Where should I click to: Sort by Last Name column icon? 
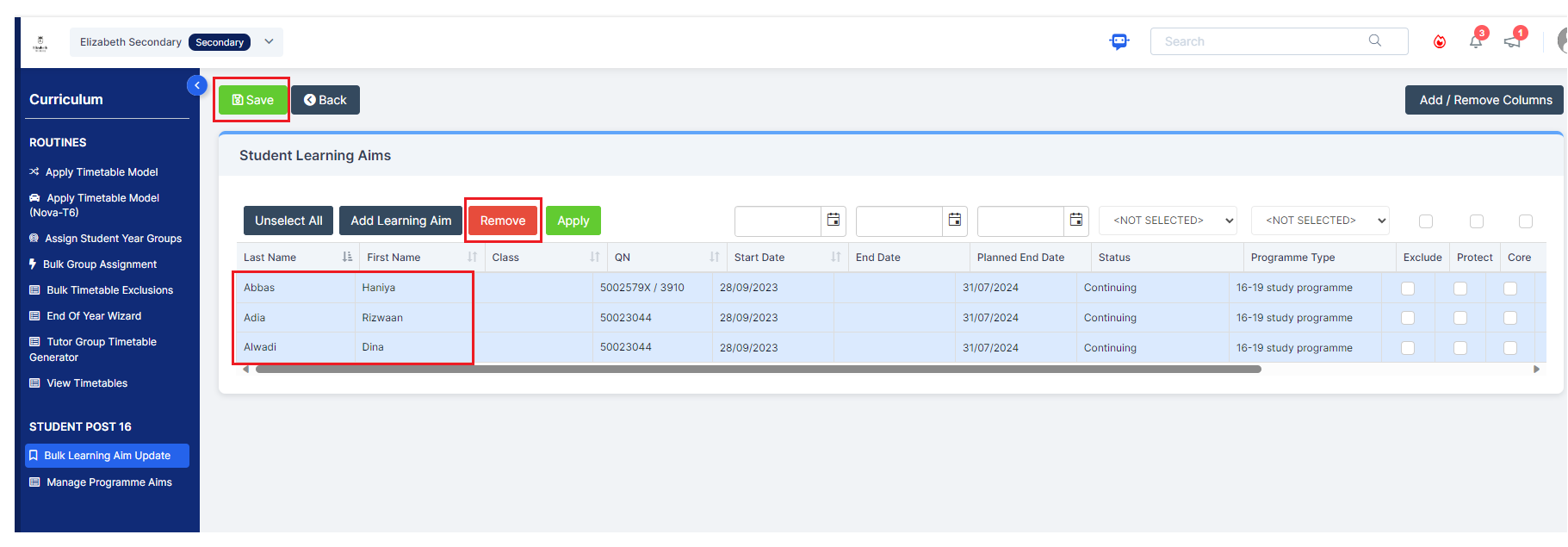pos(347,257)
